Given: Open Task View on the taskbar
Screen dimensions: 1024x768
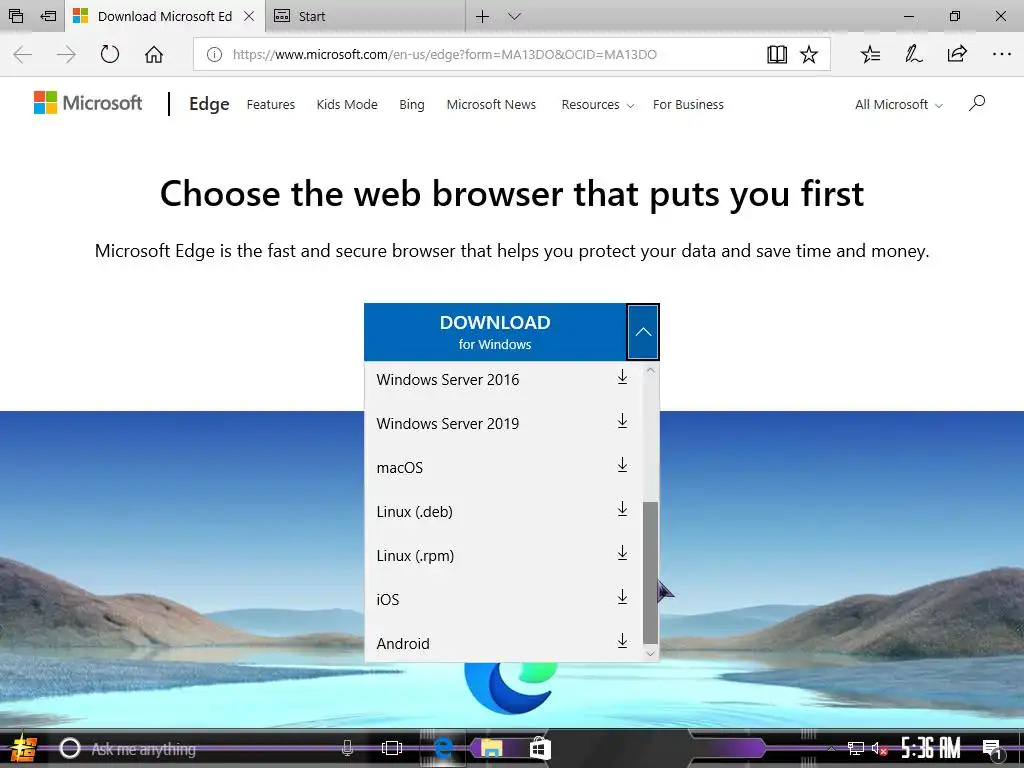Looking at the screenshot, I should point(392,748).
